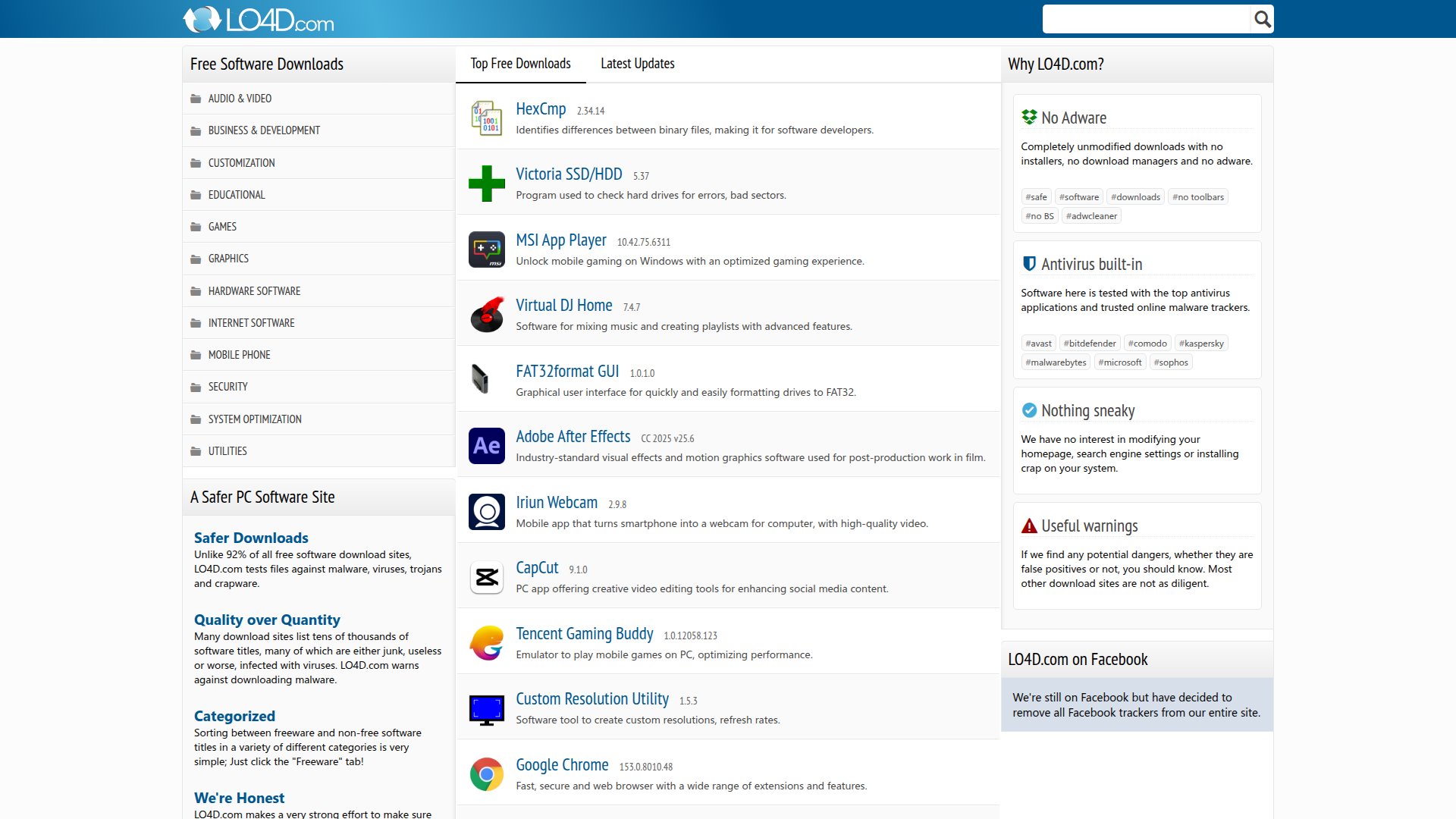
Task: Open the HexCmp app icon
Action: (x=487, y=118)
